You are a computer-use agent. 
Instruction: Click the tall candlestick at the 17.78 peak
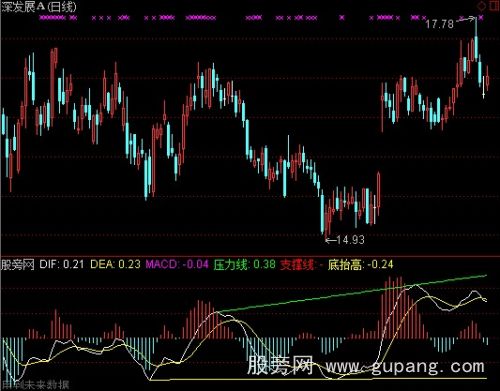(x=476, y=40)
